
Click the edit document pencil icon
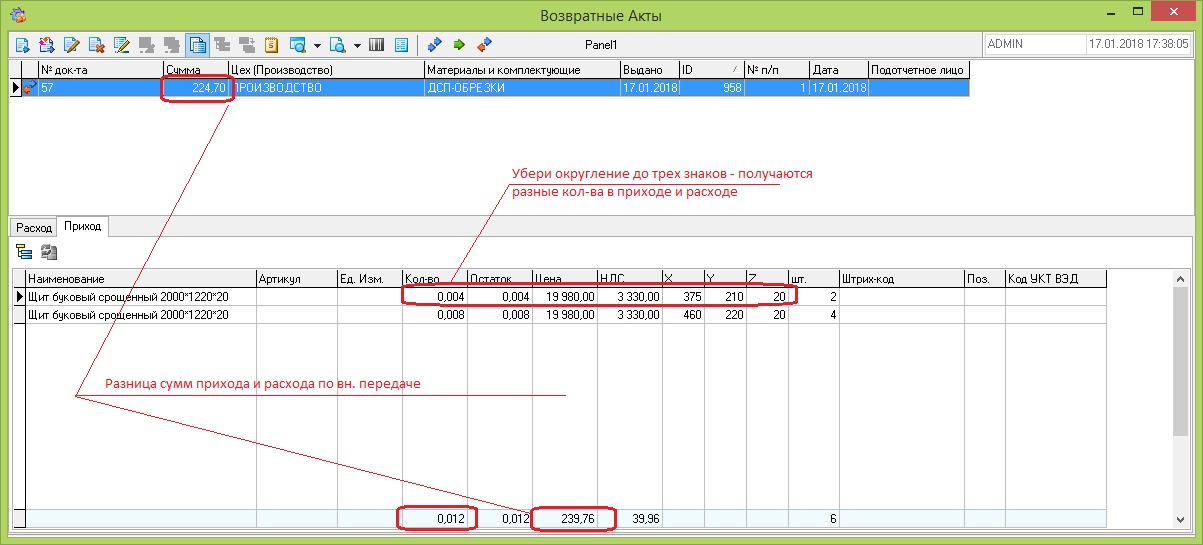(x=71, y=45)
